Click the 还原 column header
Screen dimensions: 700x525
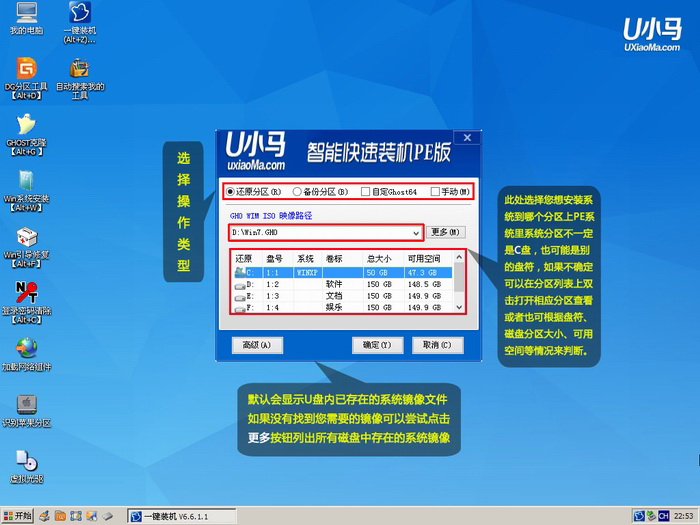coord(247,259)
